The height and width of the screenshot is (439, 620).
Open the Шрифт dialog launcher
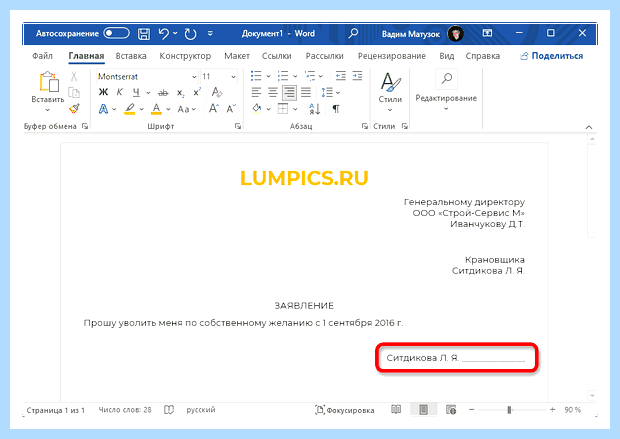click(238, 126)
